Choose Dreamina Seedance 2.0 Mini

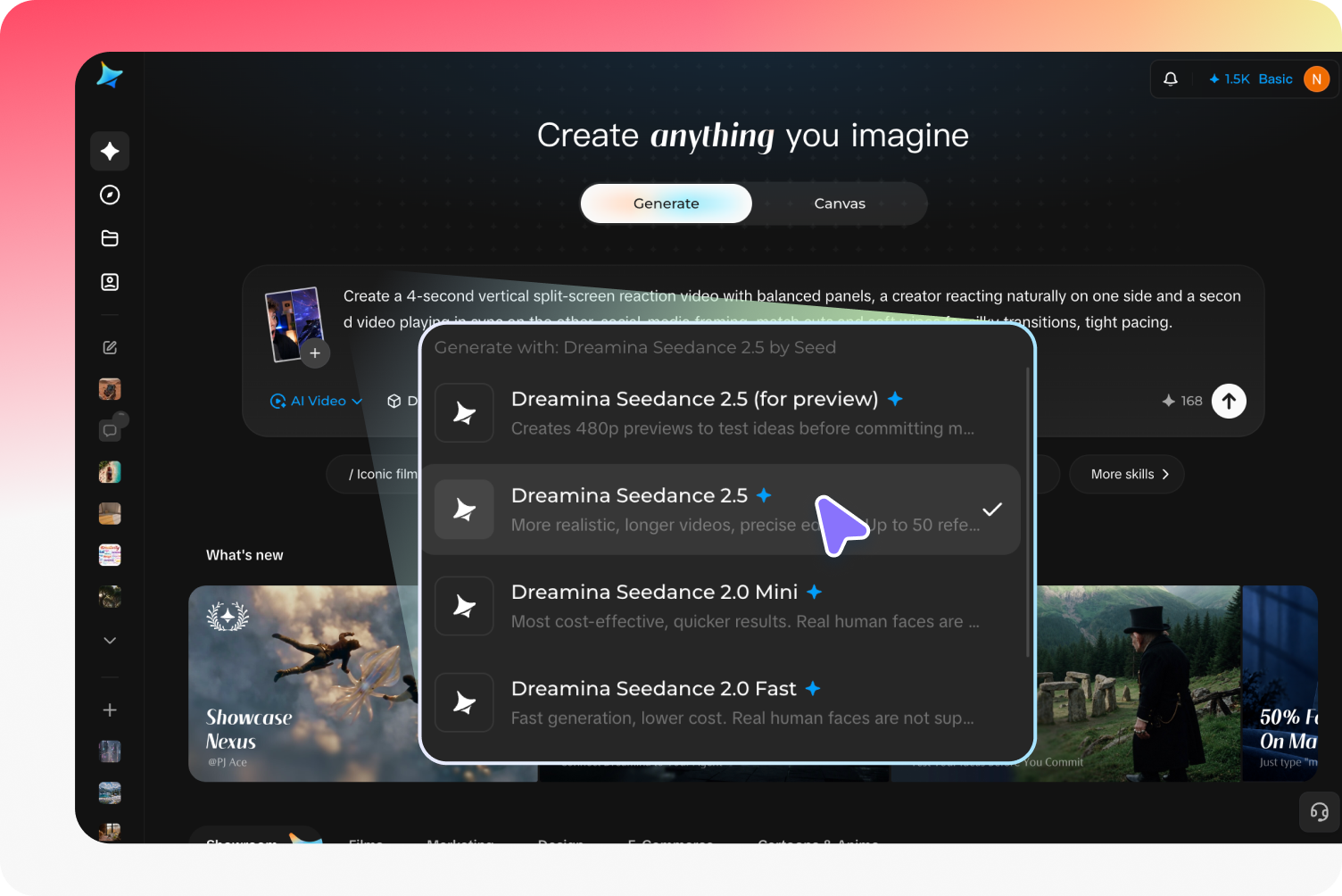tap(722, 605)
